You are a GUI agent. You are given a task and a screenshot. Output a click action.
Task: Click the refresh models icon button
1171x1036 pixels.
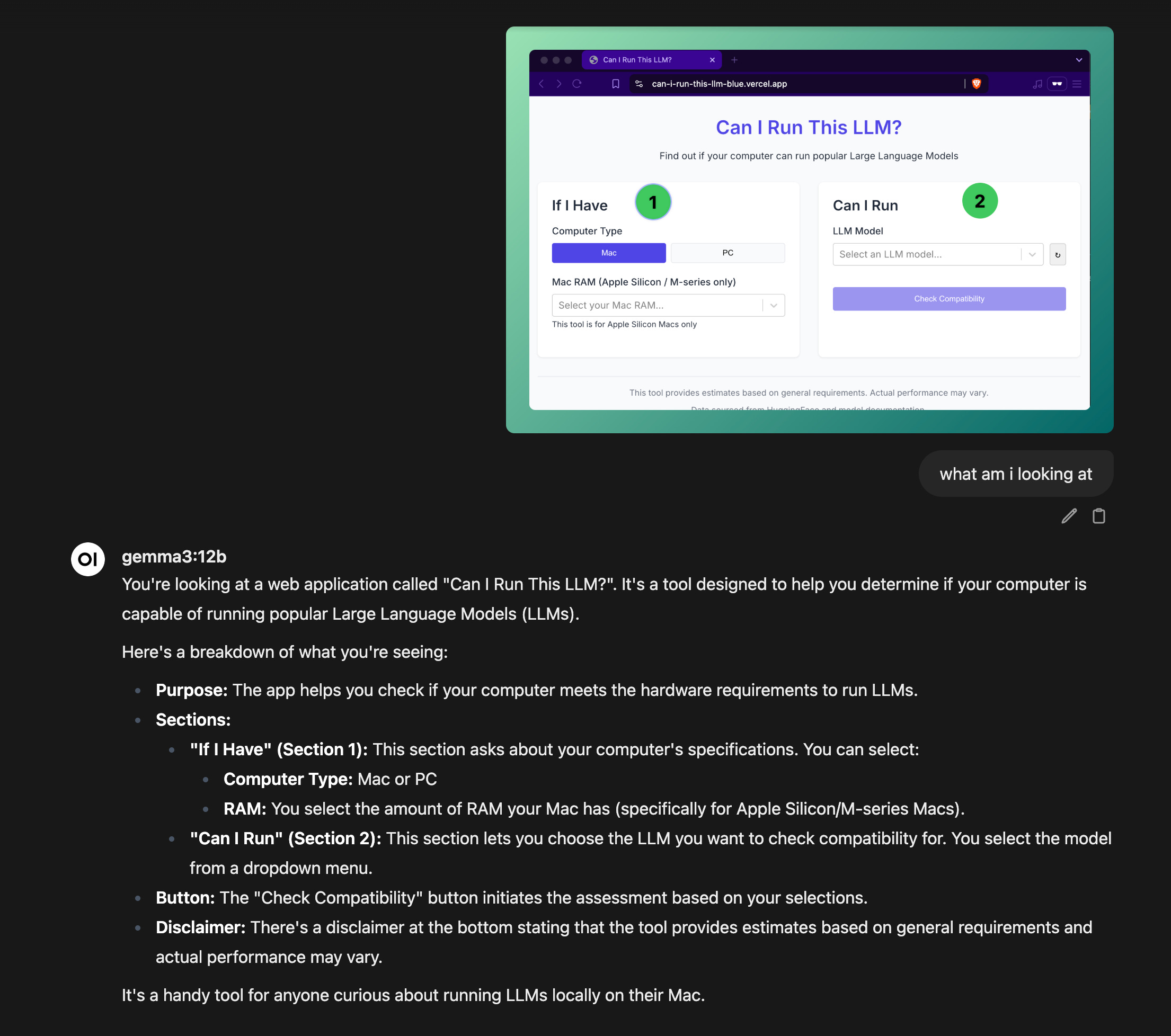pyautogui.click(x=1058, y=254)
